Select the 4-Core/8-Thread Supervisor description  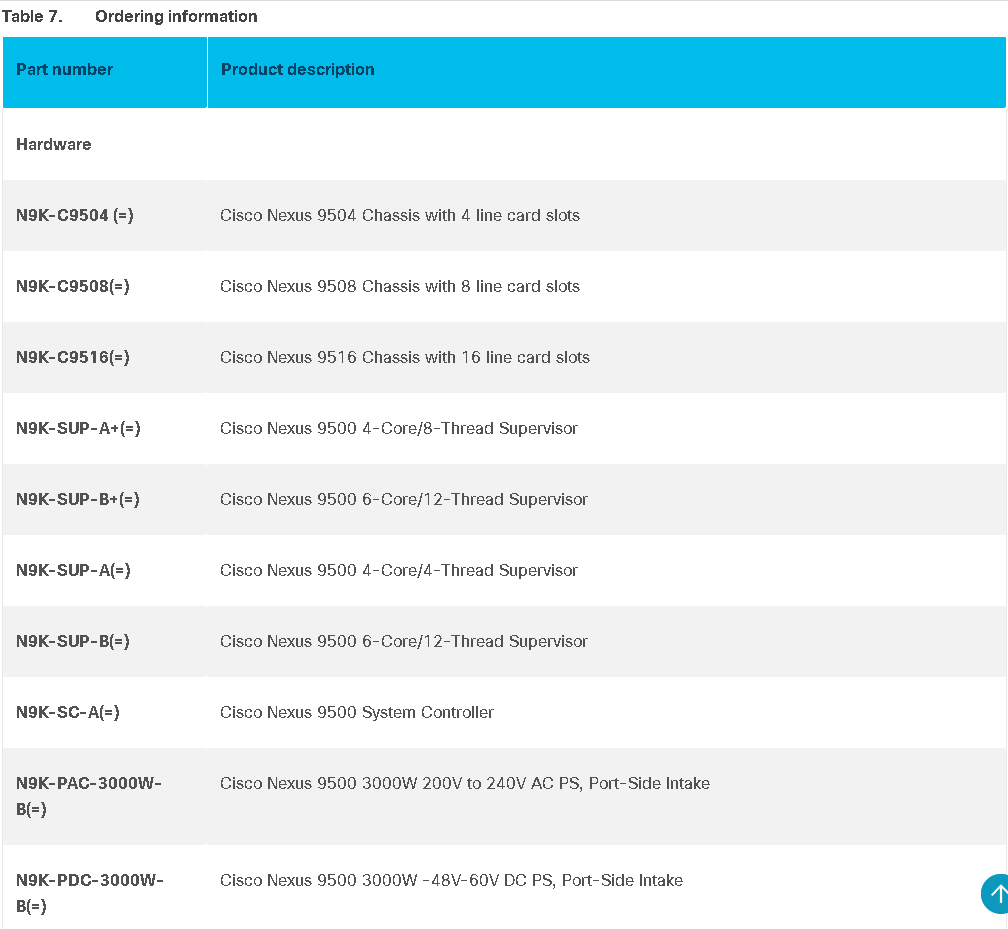(x=399, y=428)
